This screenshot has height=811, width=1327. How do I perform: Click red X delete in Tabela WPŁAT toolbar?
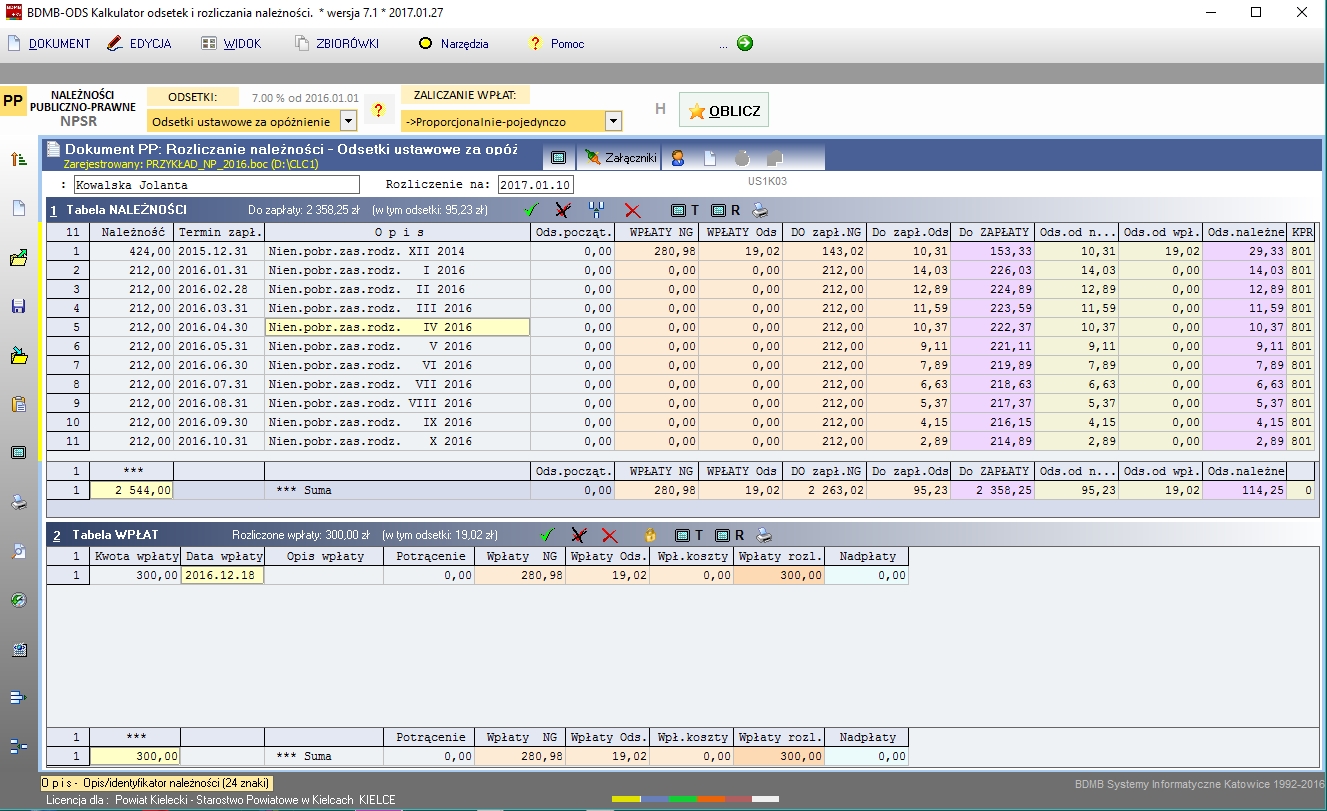click(609, 535)
